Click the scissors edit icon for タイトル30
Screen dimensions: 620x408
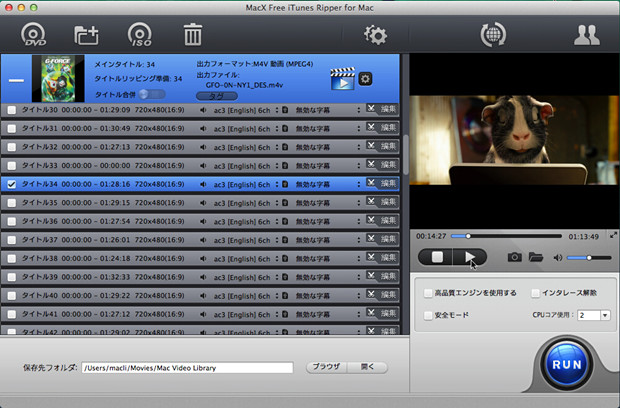370,108
